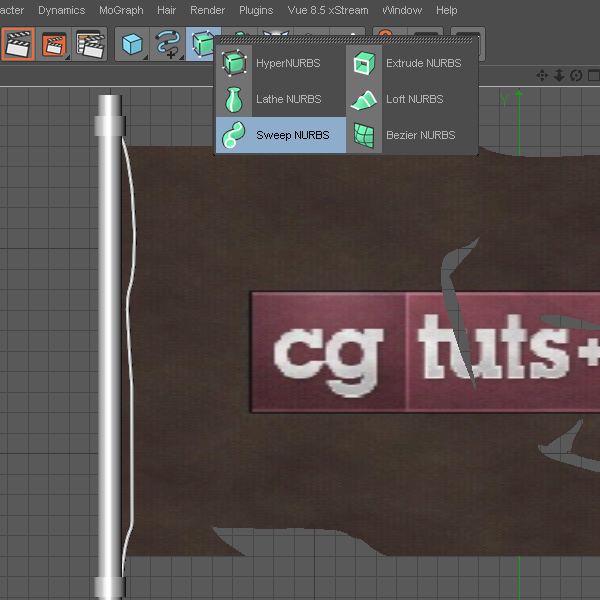The width and height of the screenshot is (600, 600).
Task: Click the active HyperNURBS toolbar icon
Action: click(x=202, y=44)
